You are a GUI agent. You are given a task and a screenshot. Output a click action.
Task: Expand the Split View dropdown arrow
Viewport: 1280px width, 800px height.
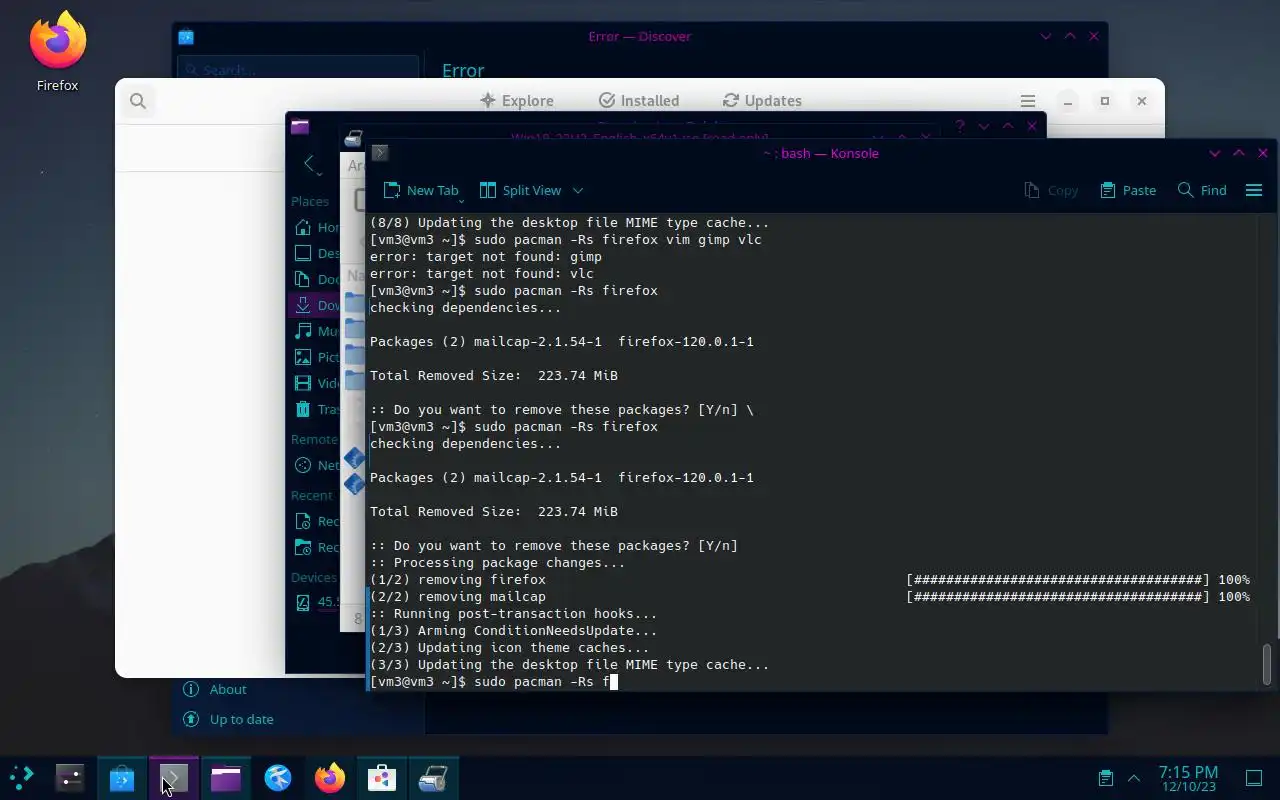[578, 190]
